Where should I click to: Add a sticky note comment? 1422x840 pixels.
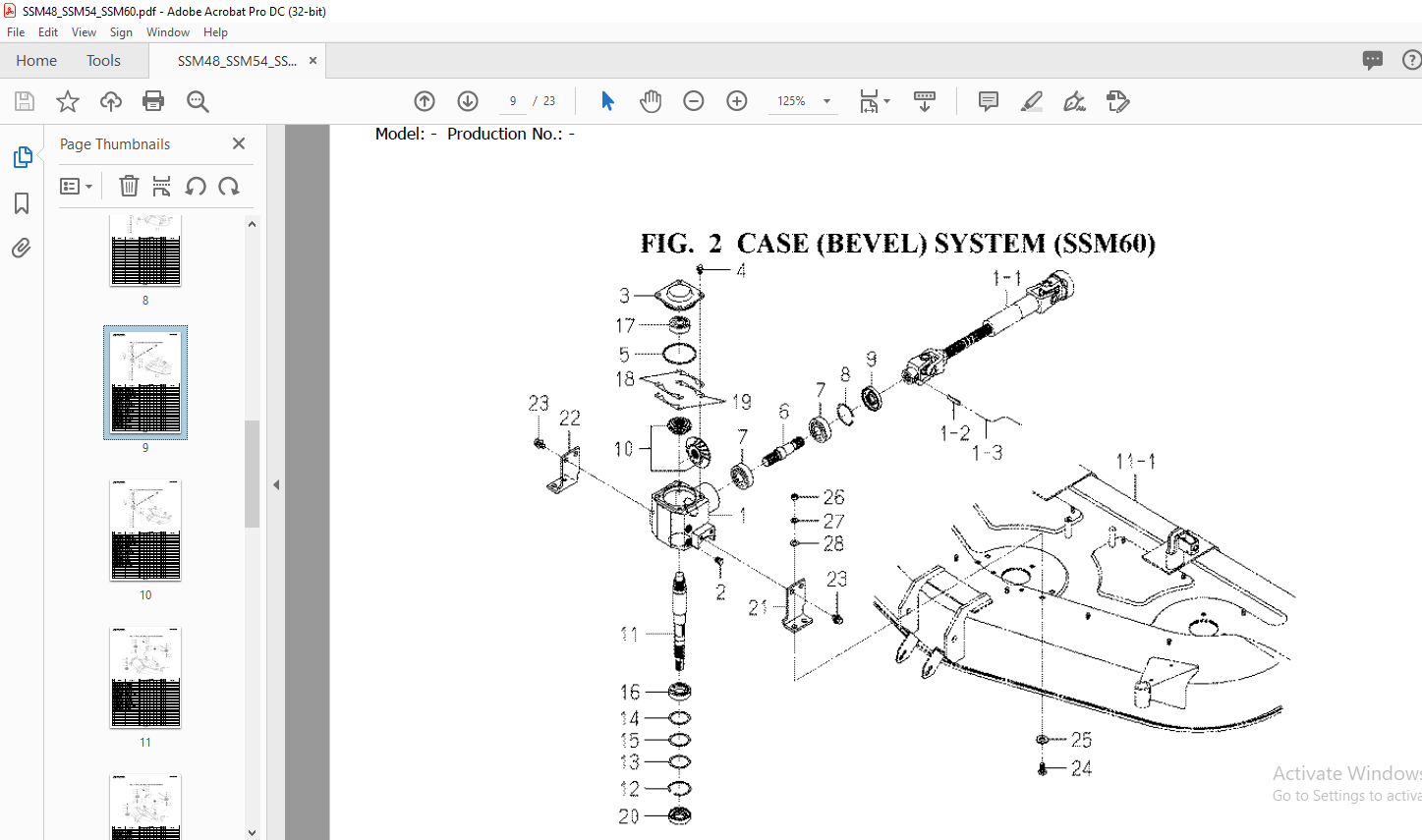(x=989, y=101)
